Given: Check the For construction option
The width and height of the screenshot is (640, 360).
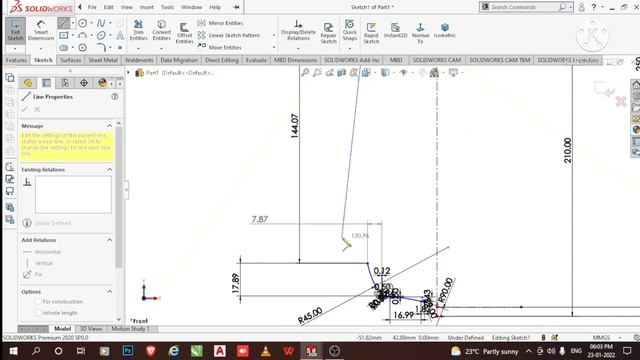Looking at the screenshot, I should pos(38,301).
